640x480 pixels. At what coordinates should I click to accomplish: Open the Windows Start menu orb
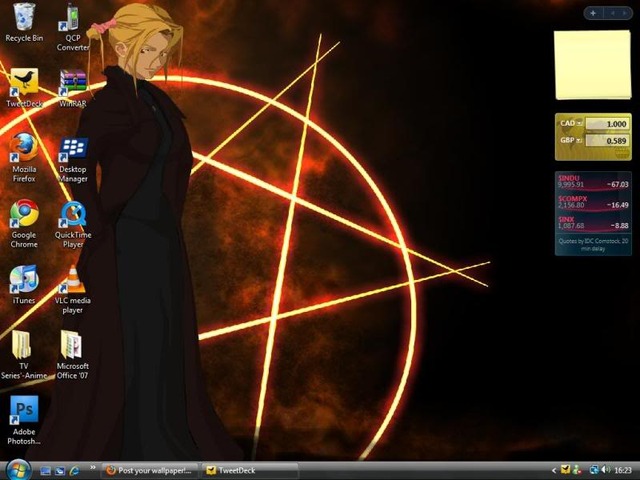(17, 470)
